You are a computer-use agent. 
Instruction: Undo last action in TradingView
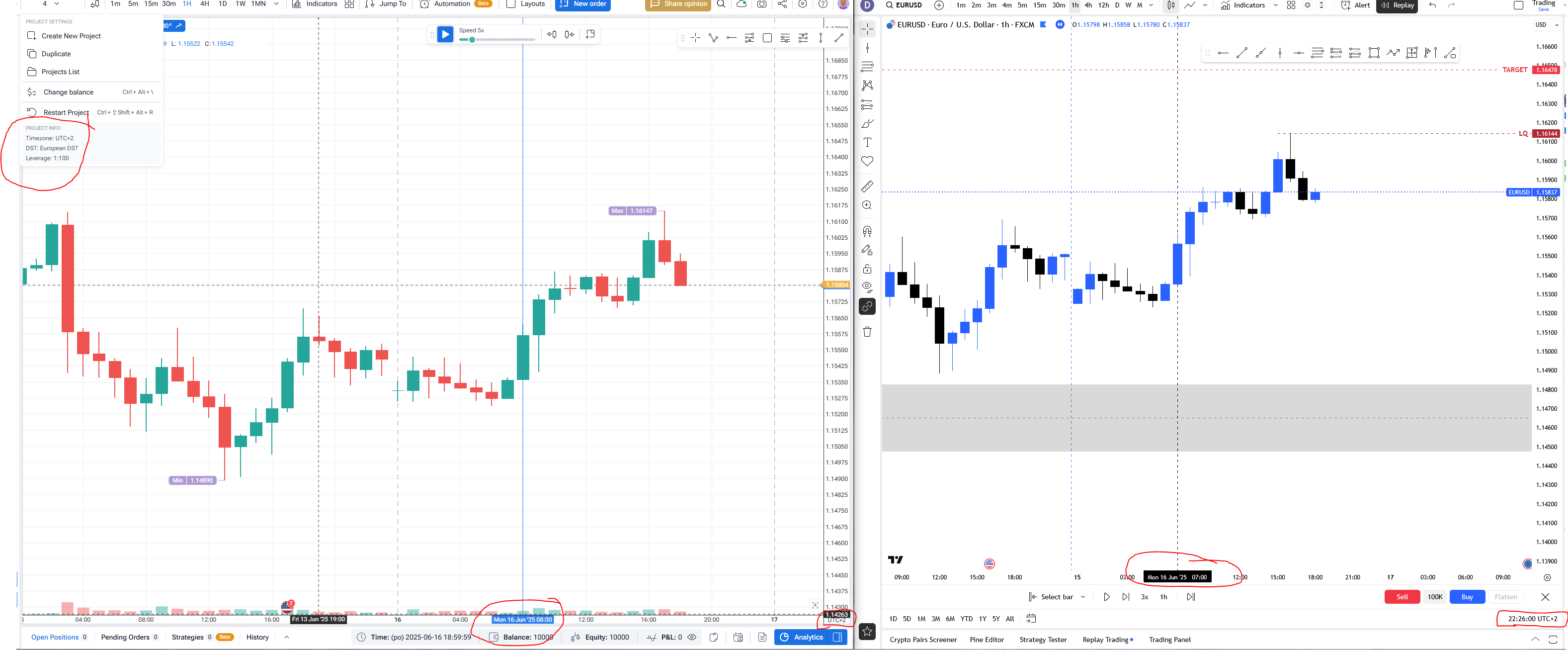(1432, 5)
